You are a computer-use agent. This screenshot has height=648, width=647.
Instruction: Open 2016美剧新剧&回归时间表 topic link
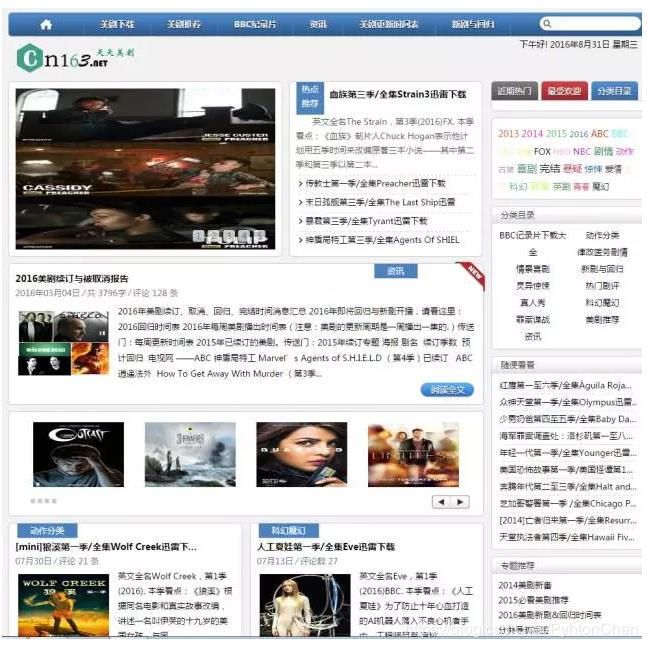click(x=549, y=615)
